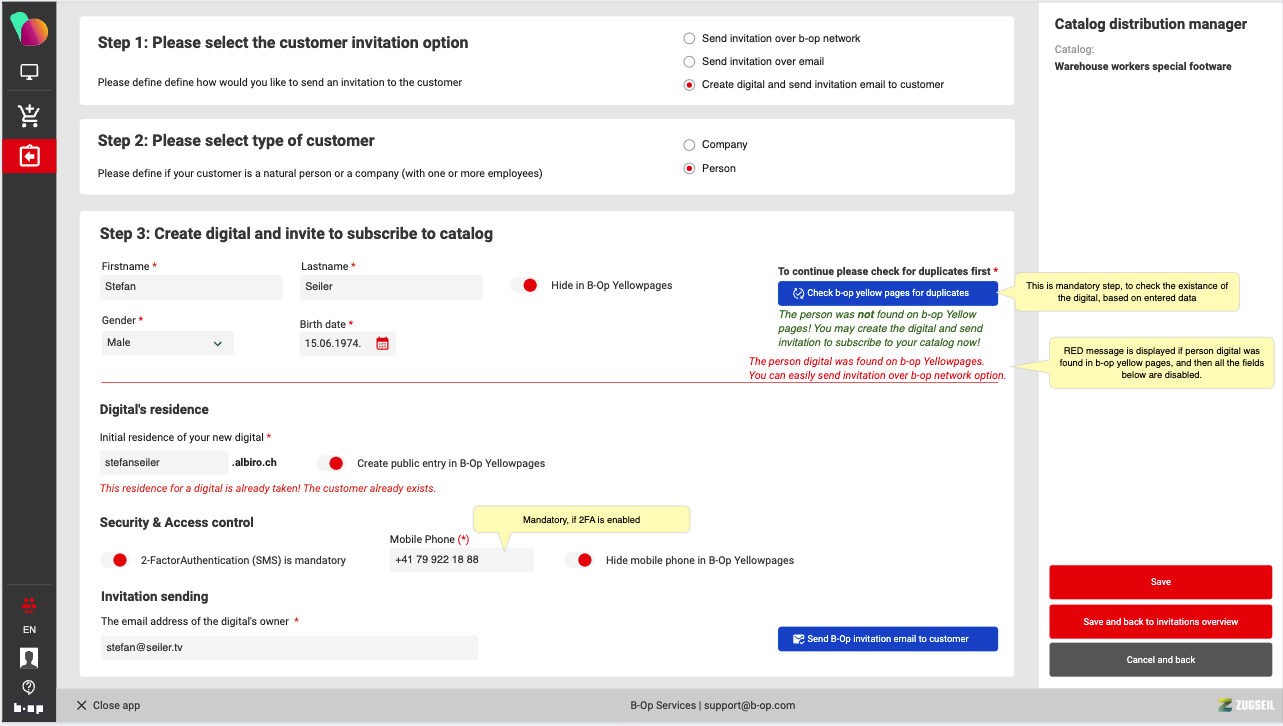This screenshot has height=726, width=1283.
Task: Toggle Create public entry in B-Op Yellowpages
Action: 330,463
